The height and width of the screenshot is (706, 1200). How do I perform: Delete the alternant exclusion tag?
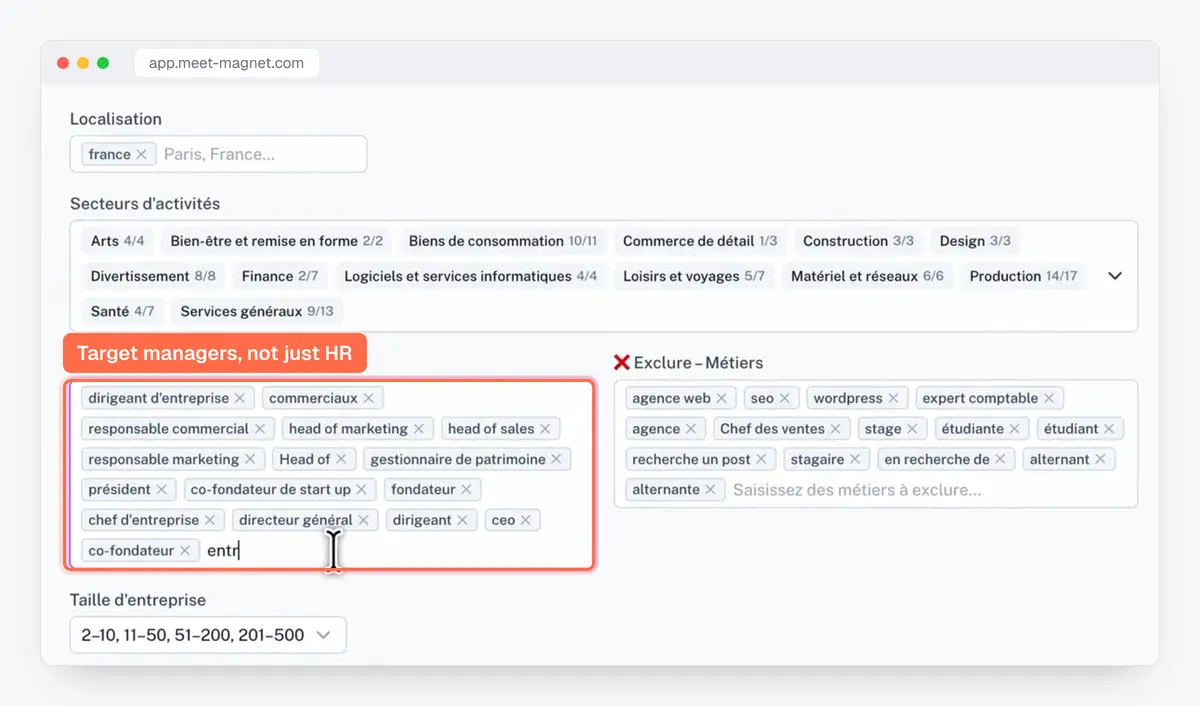point(1100,459)
